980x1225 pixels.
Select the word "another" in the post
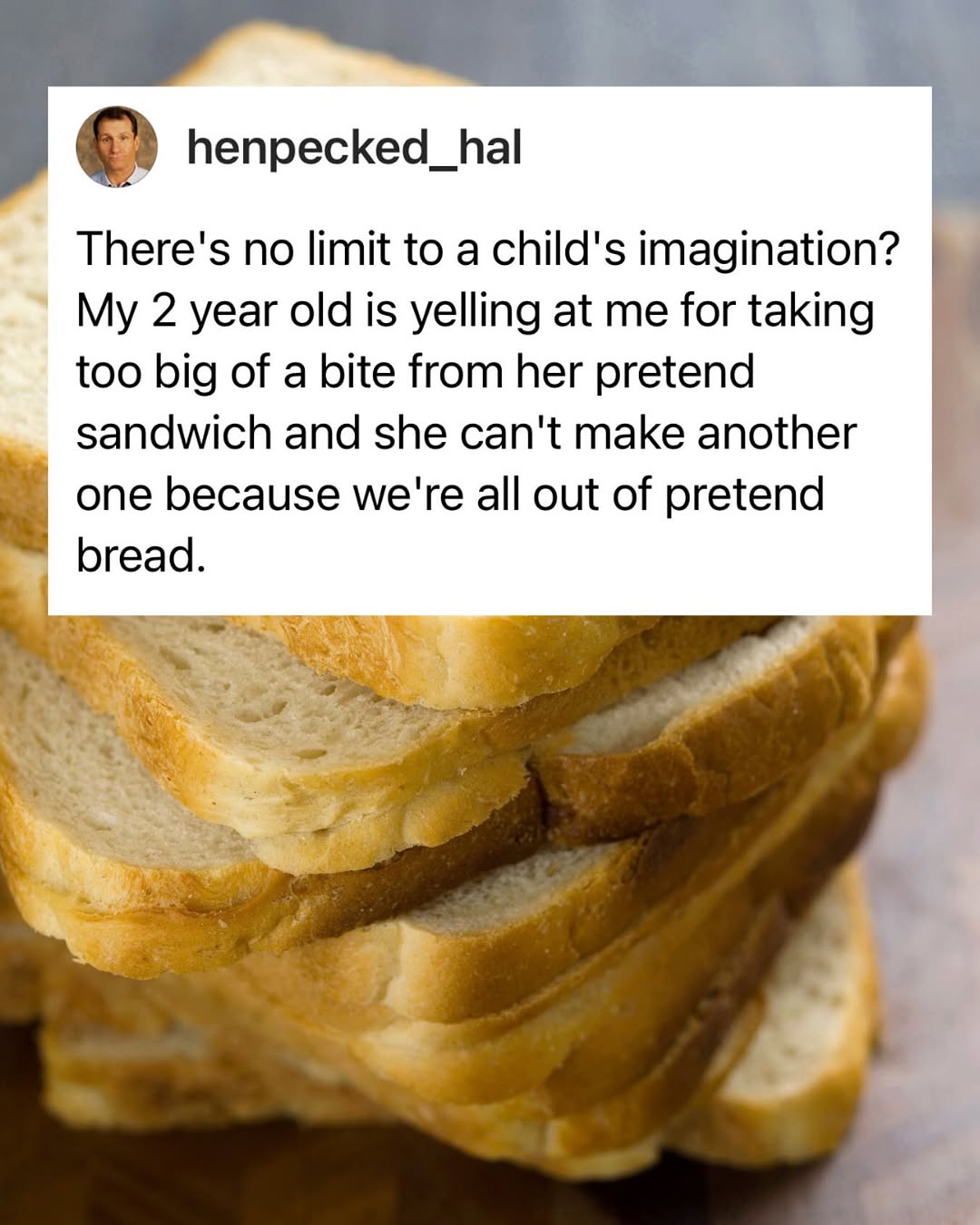pos(777,434)
